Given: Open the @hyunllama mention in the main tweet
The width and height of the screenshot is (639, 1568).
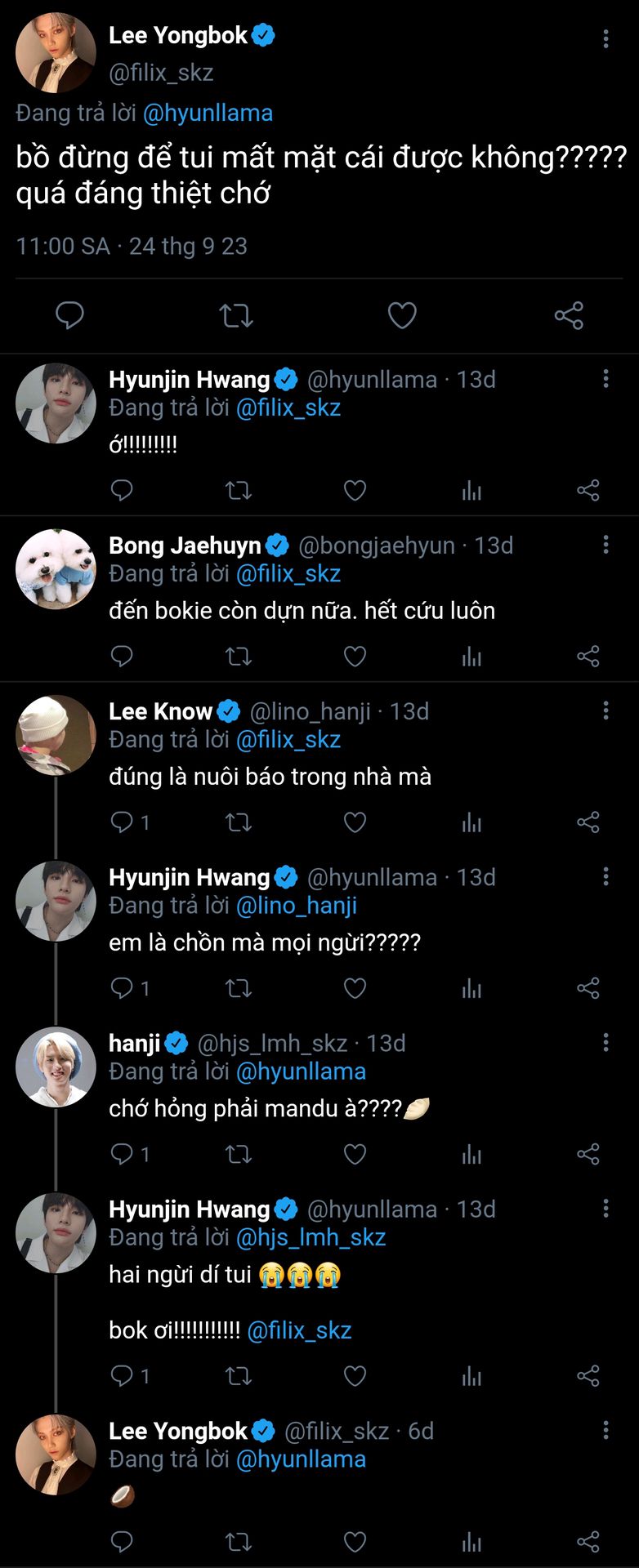Looking at the screenshot, I should (x=208, y=113).
